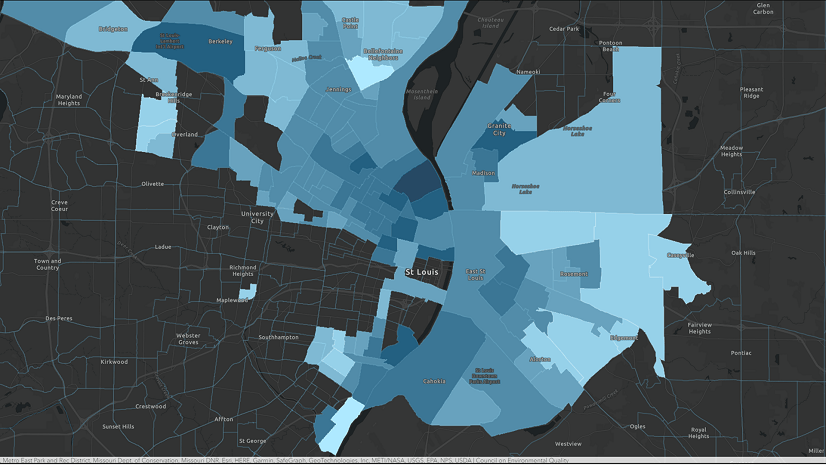
Task: Select the Ferguson area label
Action: click(x=268, y=48)
